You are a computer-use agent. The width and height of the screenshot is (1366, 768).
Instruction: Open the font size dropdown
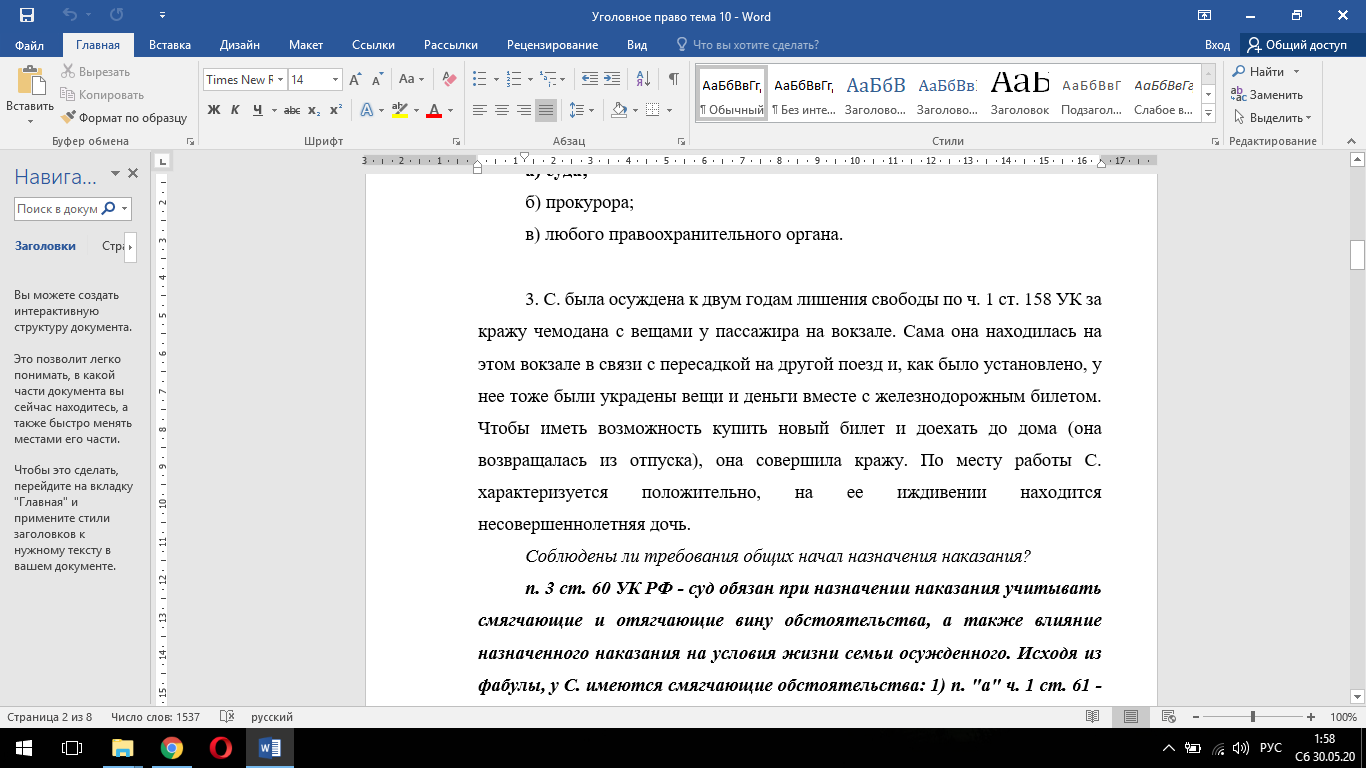336,79
